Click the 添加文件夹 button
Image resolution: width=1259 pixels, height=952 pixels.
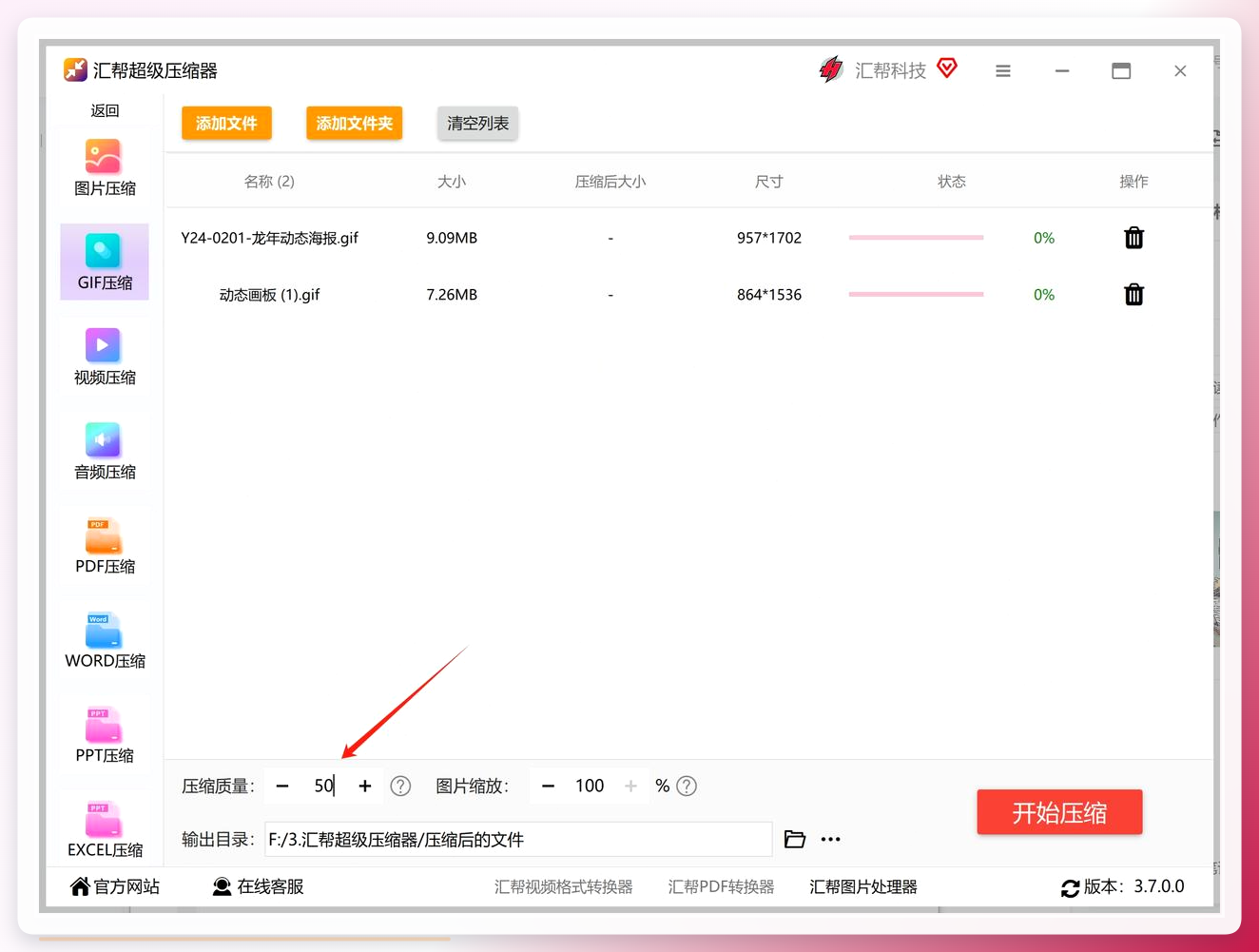coord(354,123)
